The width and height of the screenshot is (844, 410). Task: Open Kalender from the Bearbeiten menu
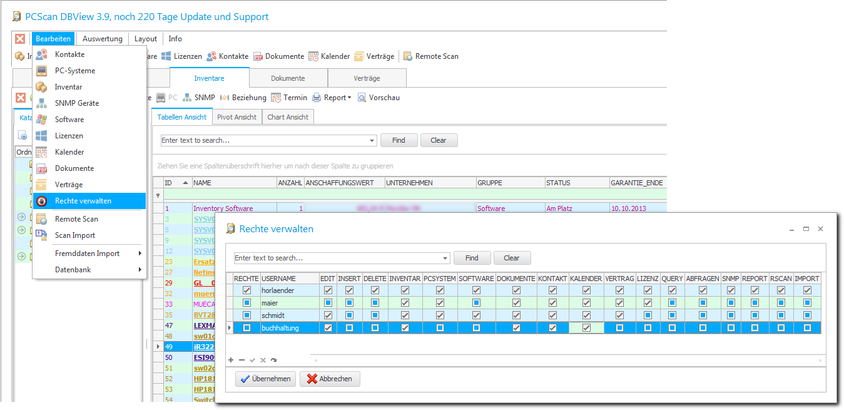click(x=89, y=152)
